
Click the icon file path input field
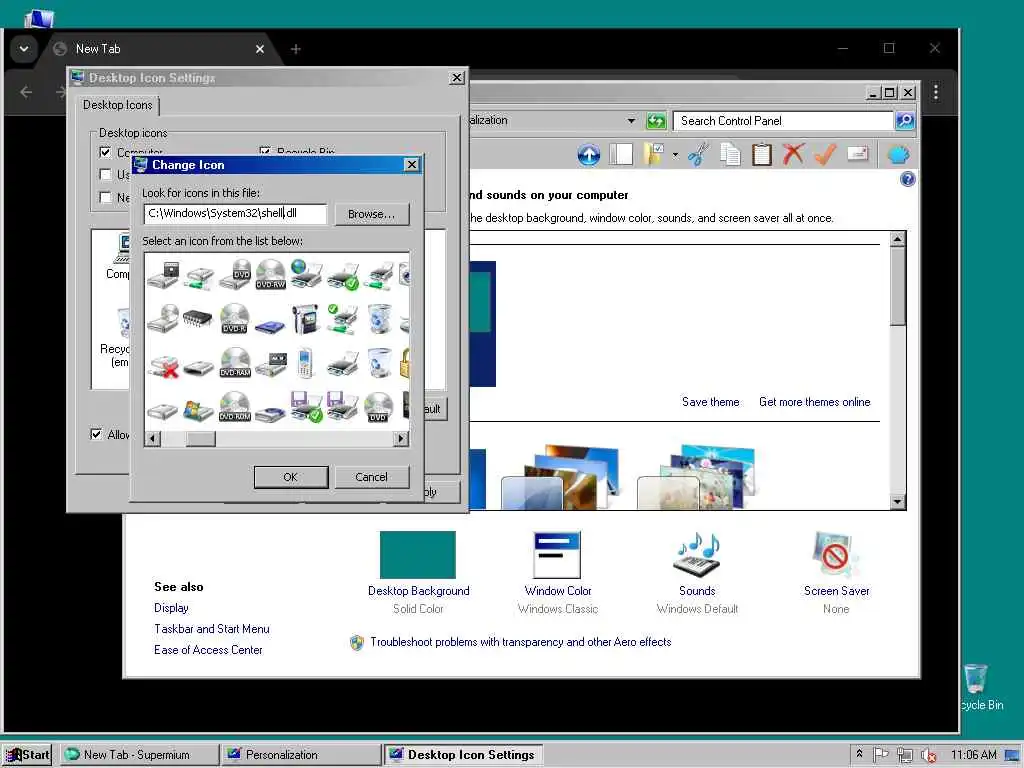coord(235,214)
